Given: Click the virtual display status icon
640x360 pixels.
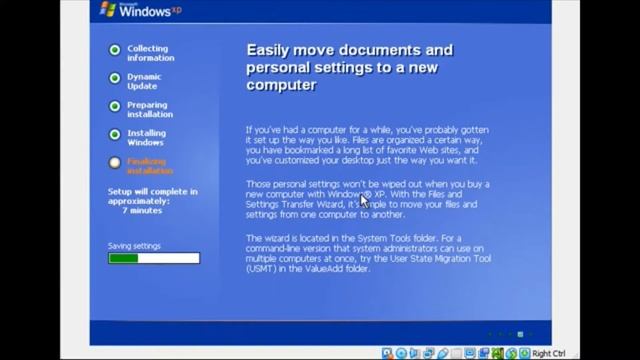Looking at the screenshot, I should pos(470,353).
